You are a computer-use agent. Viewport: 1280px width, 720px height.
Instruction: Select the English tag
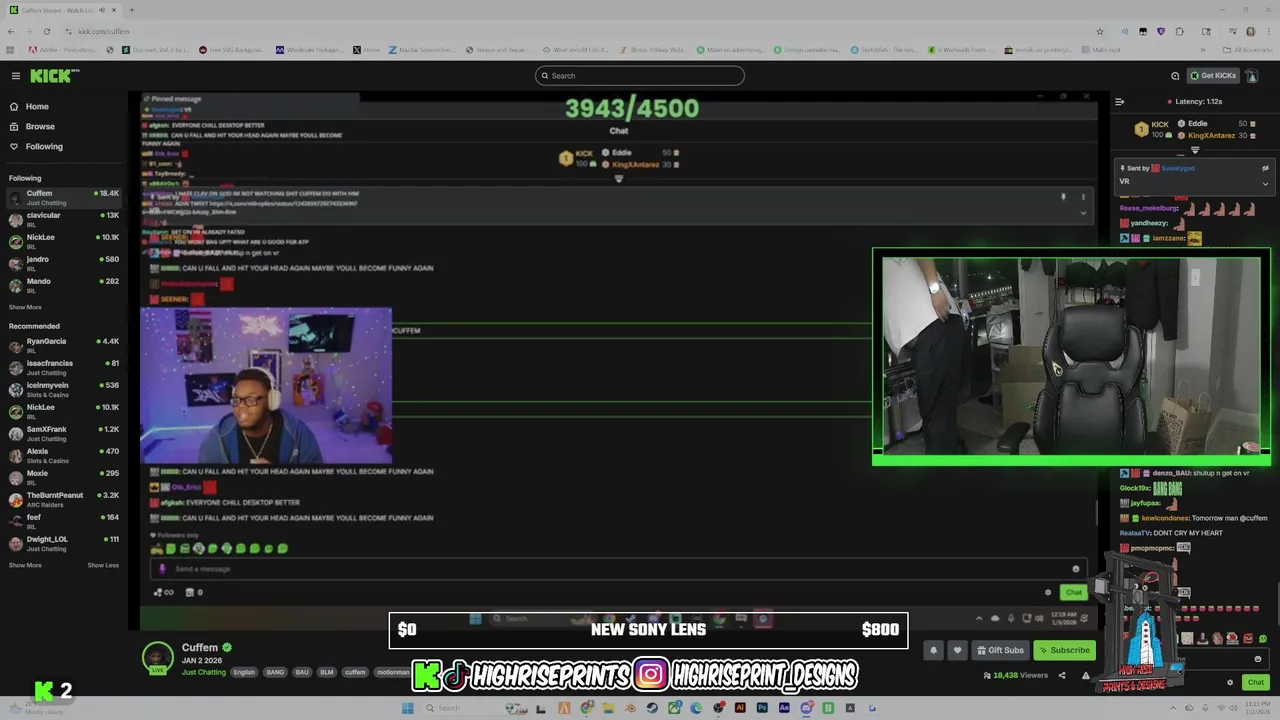[x=244, y=672]
